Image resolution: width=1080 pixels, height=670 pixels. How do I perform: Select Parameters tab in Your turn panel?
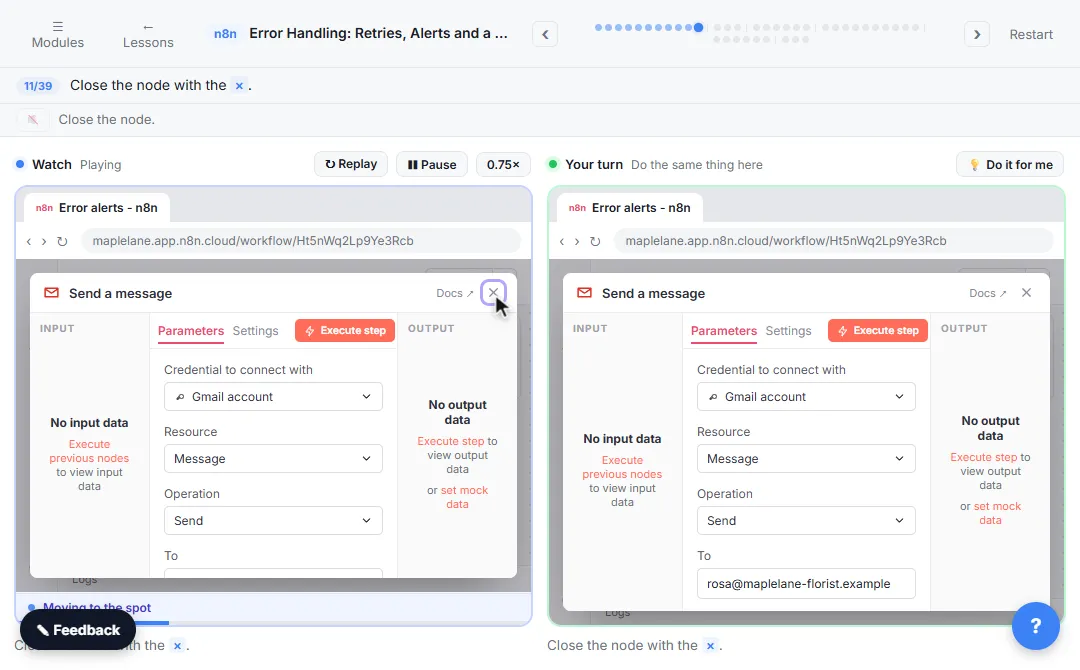(723, 331)
